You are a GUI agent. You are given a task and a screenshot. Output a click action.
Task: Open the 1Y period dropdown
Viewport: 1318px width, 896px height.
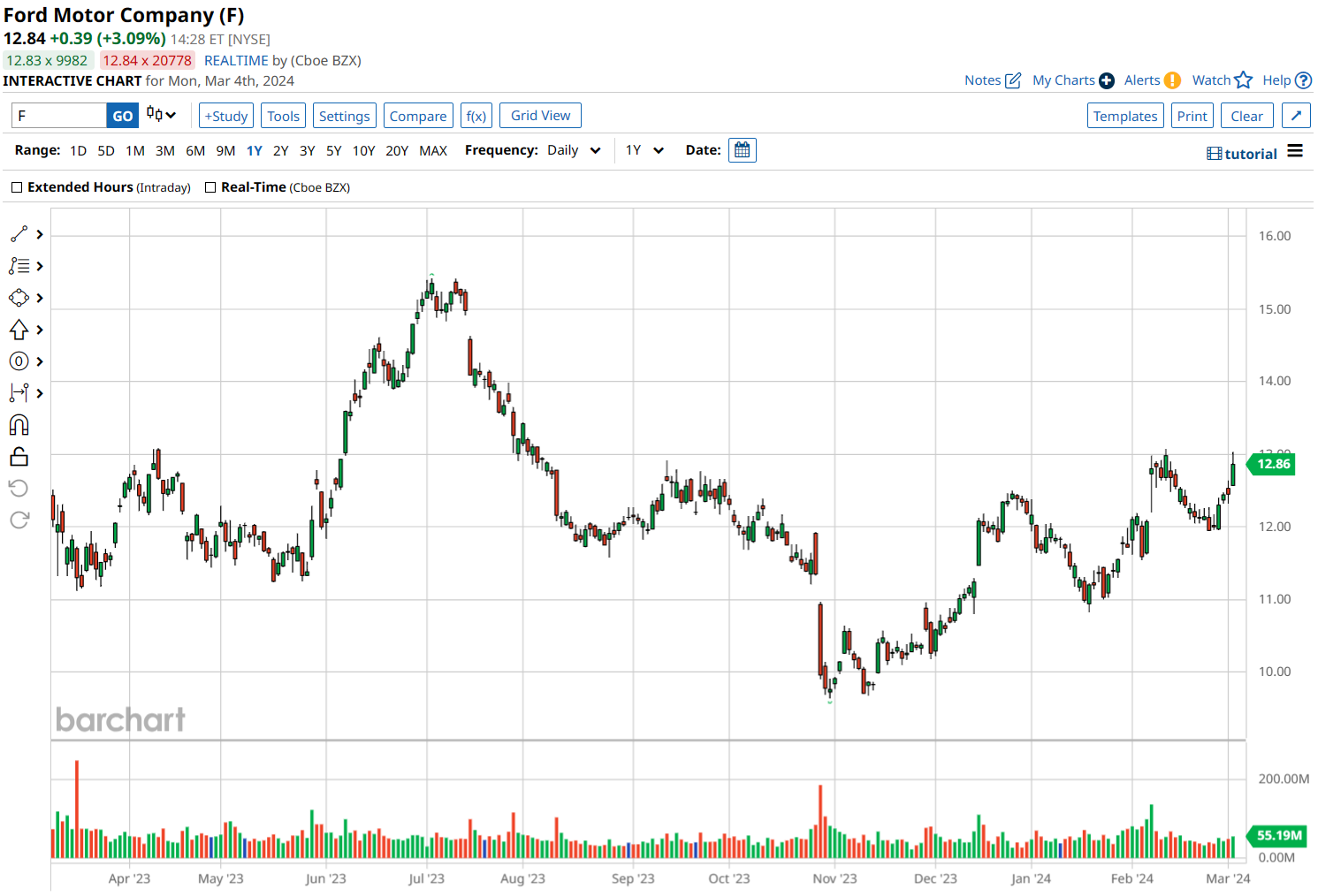[644, 150]
